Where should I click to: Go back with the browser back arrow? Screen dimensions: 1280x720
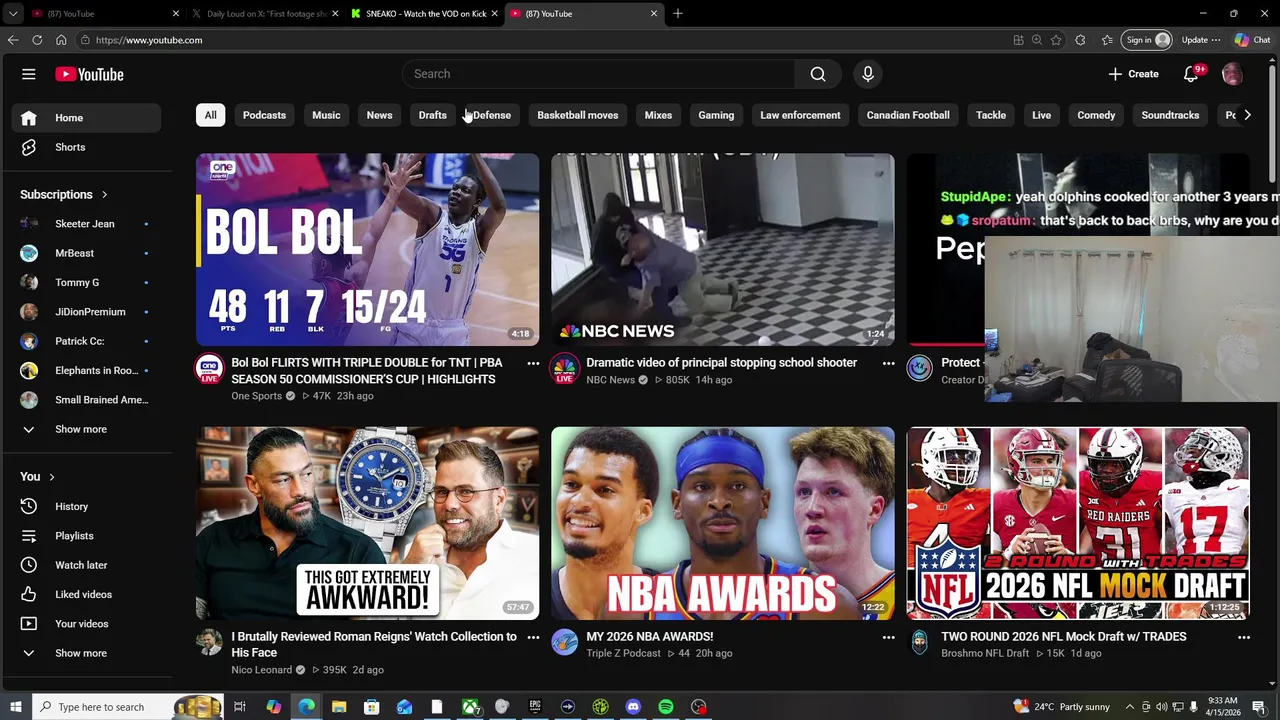(x=13, y=40)
